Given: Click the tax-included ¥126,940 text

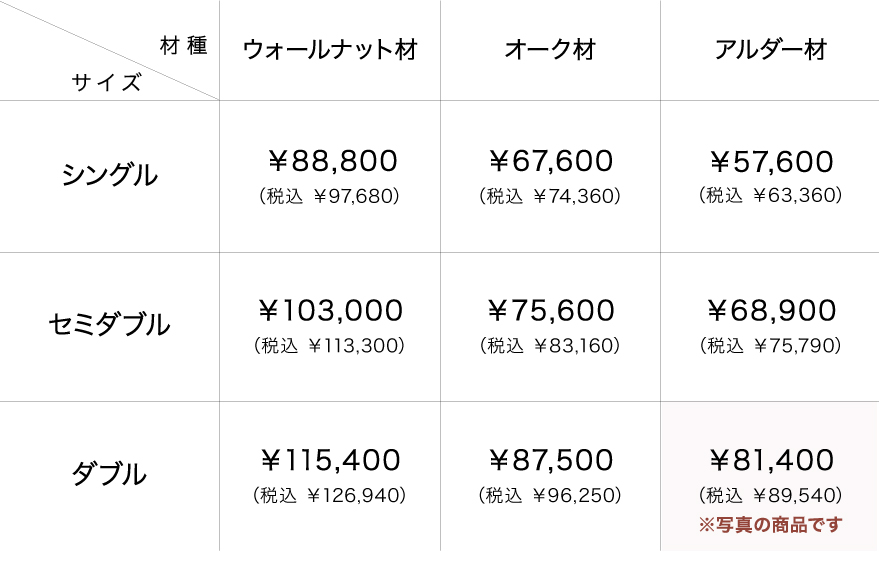Looking at the screenshot, I should tap(330, 495).
